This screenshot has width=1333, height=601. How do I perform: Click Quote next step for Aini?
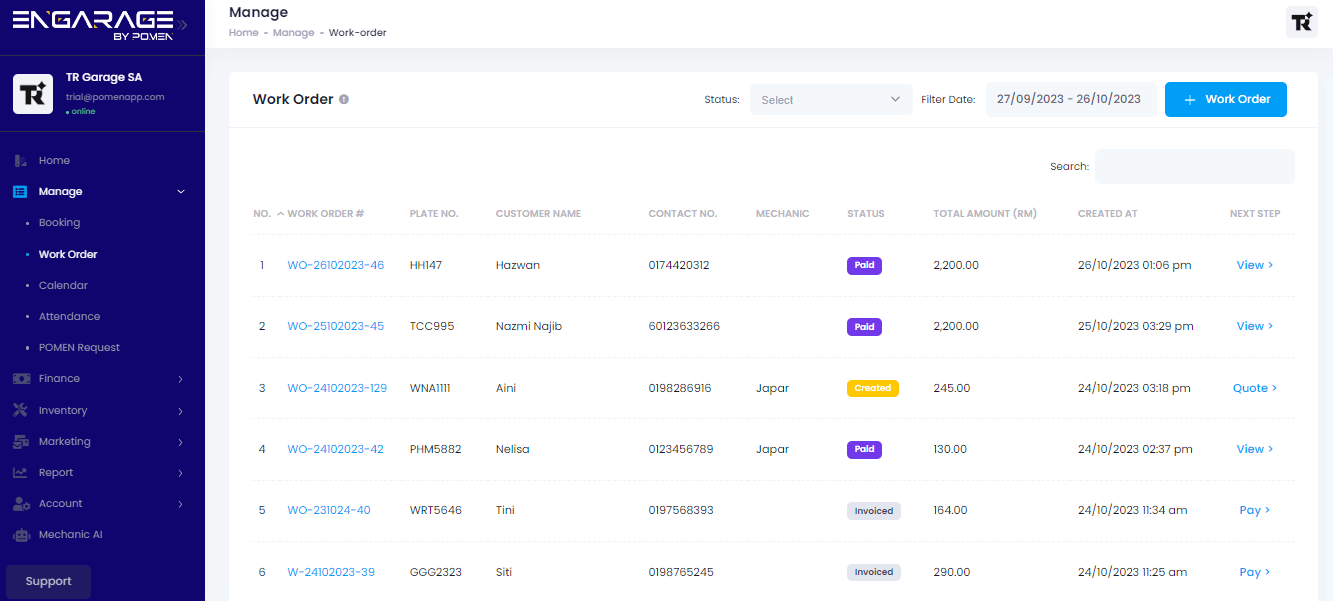[x=1254, y=388]
